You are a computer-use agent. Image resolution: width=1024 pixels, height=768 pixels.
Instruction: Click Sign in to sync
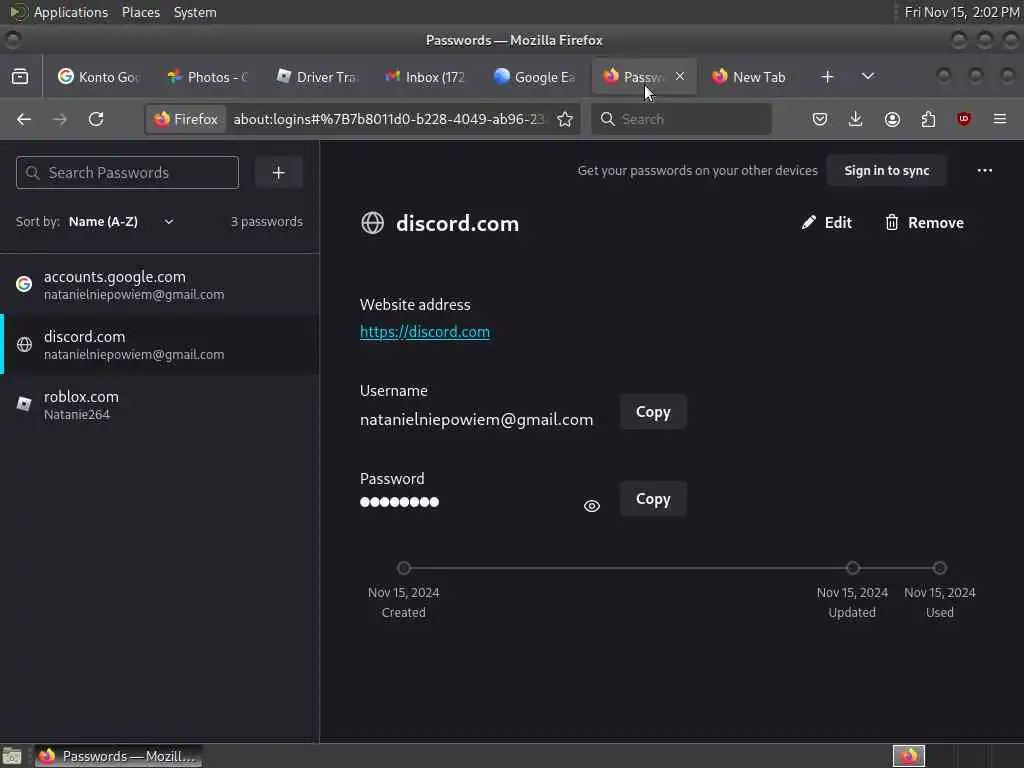coord(886,170)
